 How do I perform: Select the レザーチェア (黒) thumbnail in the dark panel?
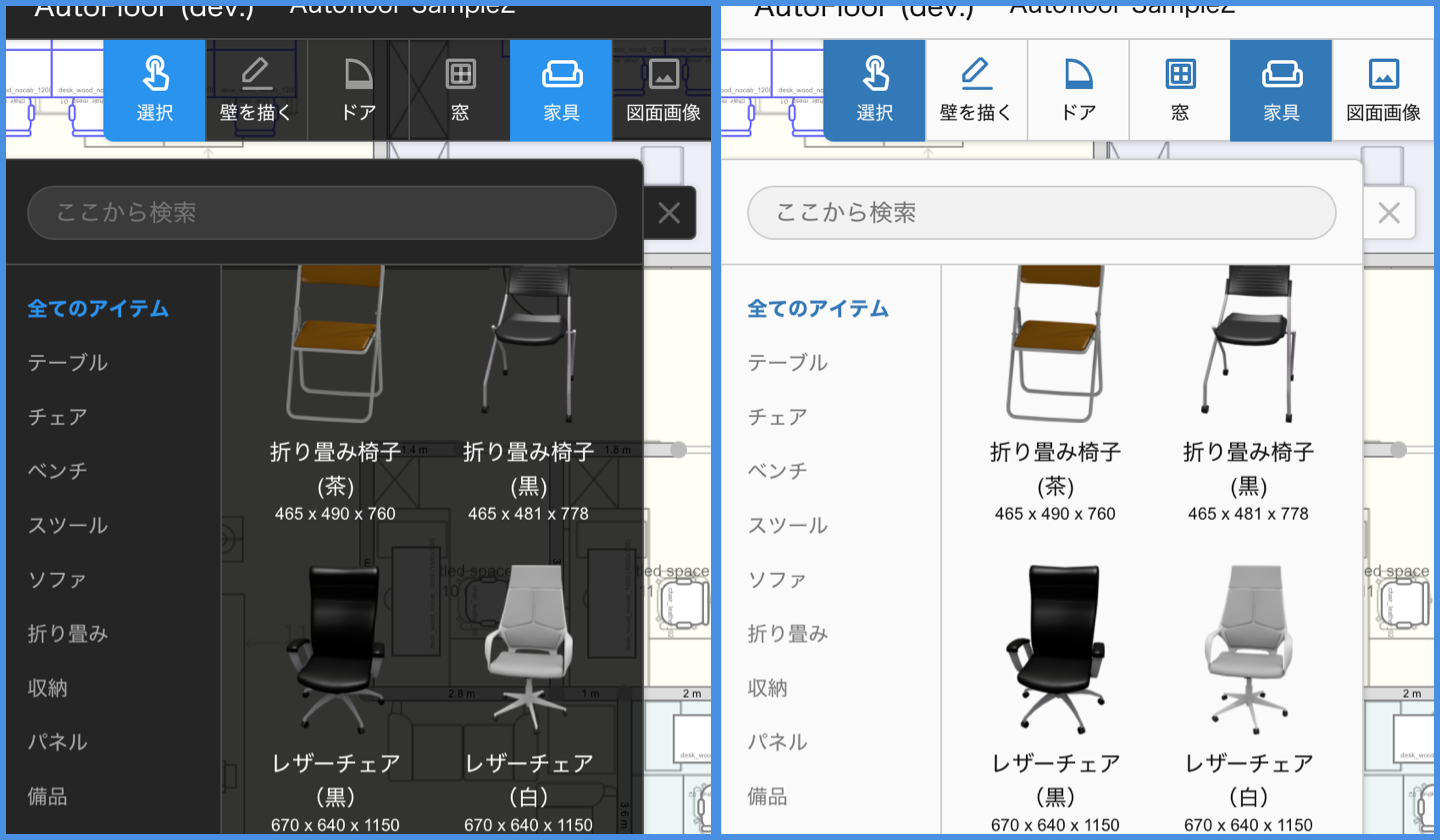335,650
